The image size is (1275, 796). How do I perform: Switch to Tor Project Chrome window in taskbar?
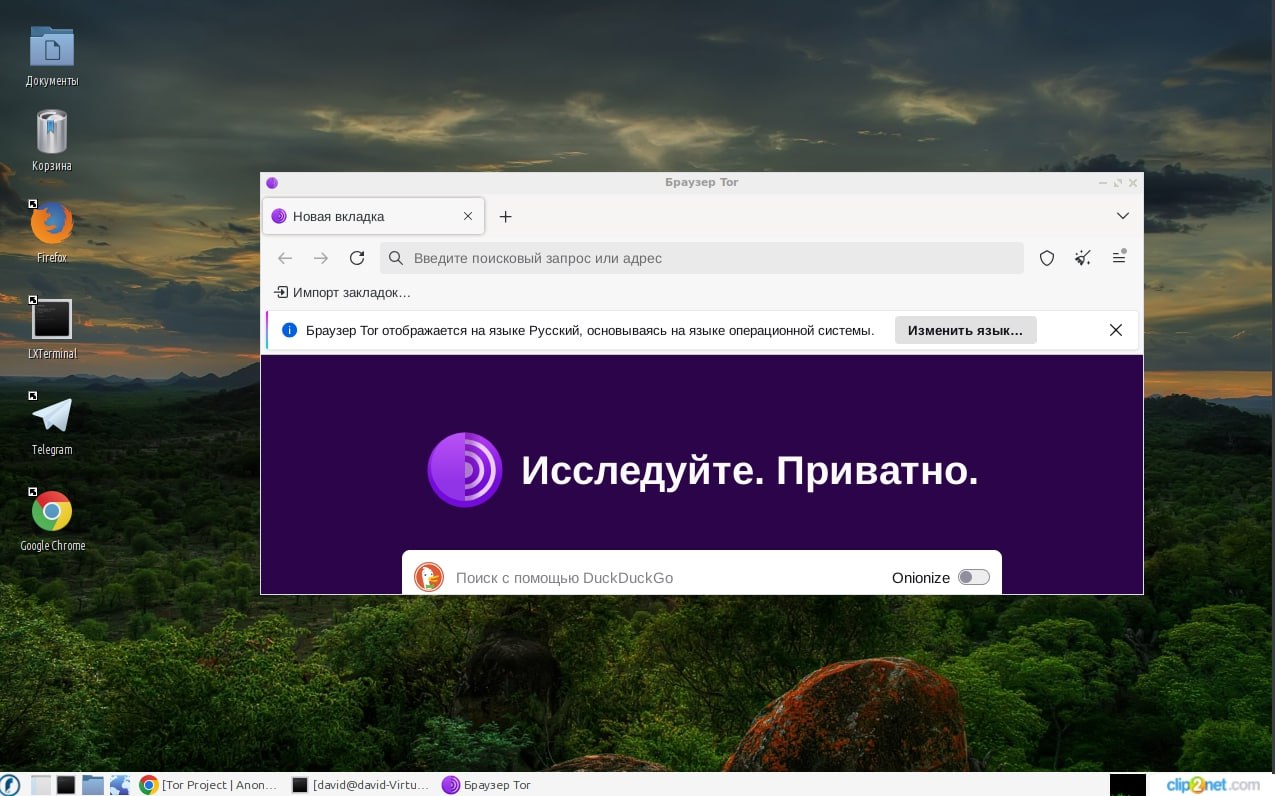pos(209,785)
